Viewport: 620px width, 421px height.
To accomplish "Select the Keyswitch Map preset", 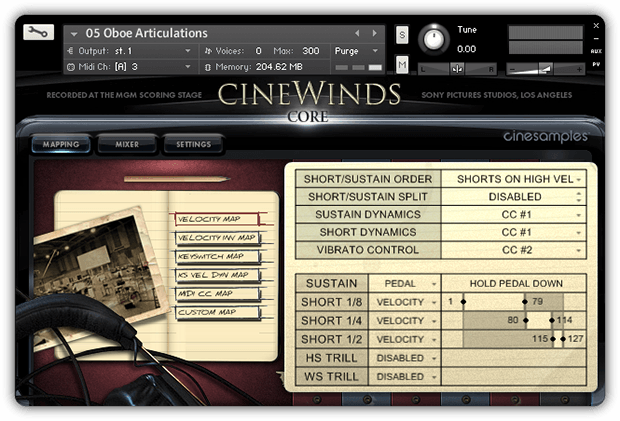I will pos(217,256).
